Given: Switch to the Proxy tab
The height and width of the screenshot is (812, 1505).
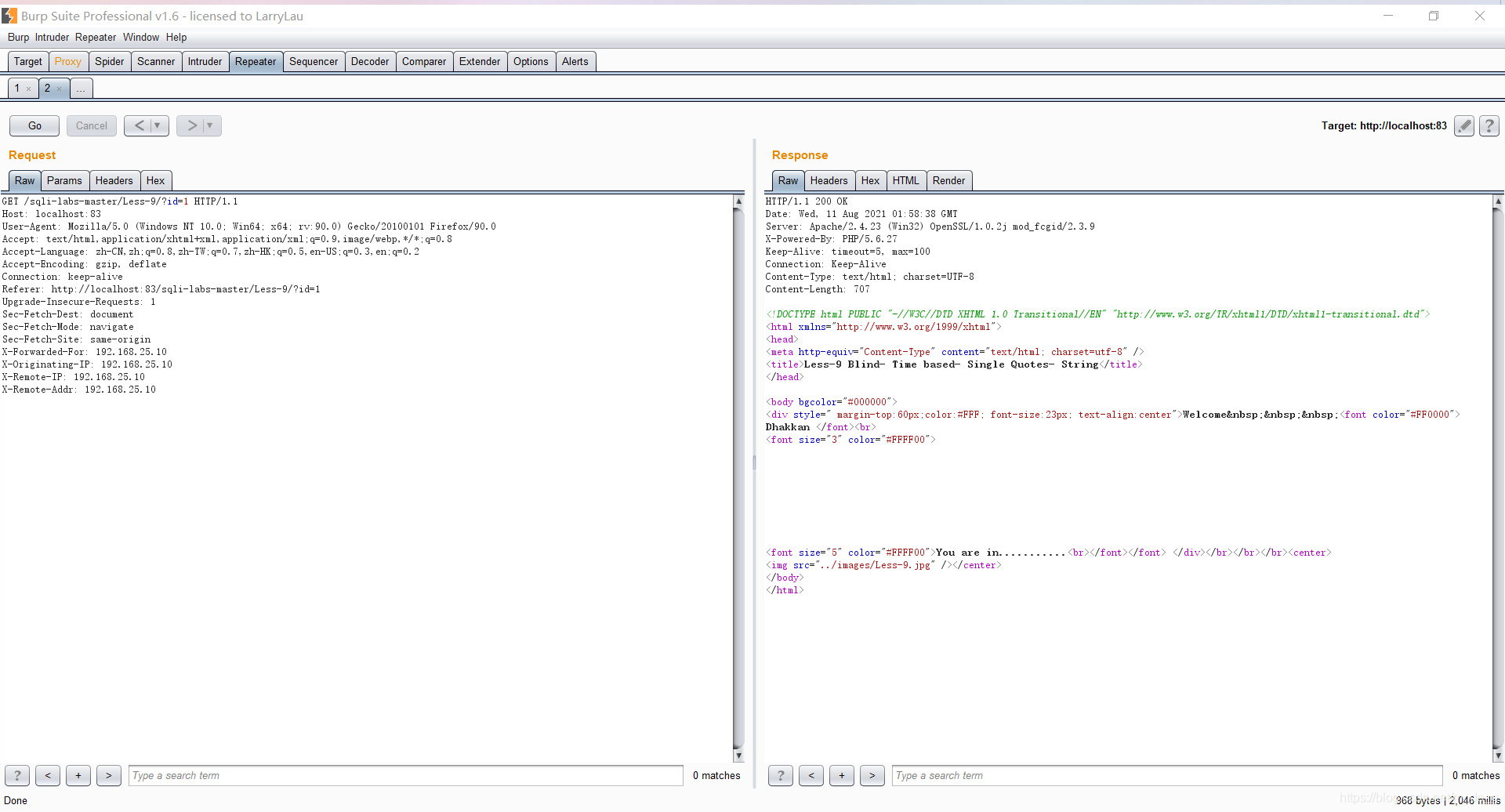Looking at the screenshot, I should (68, 62).
